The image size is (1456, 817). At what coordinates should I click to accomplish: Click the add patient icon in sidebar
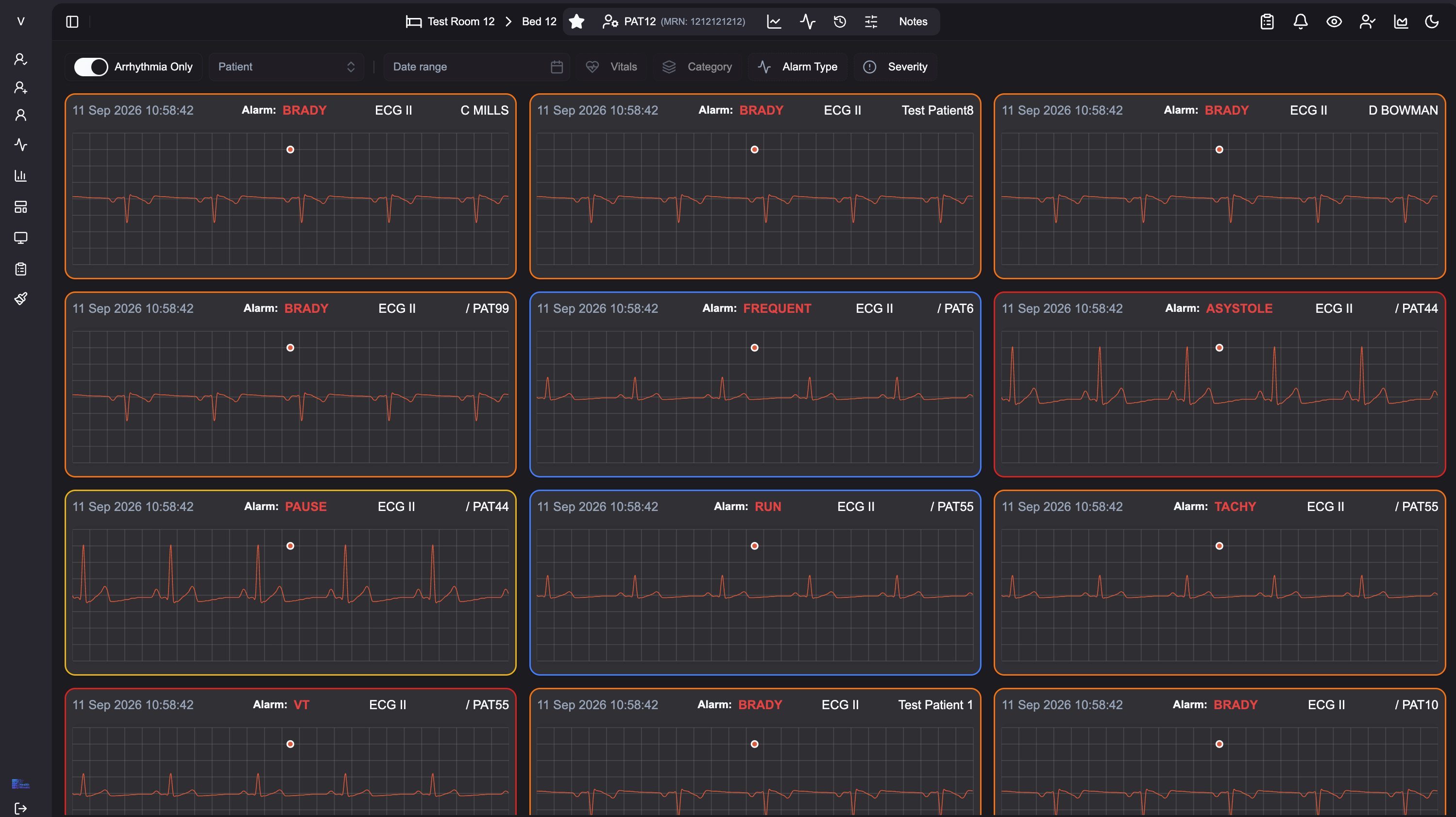[21, 87]
